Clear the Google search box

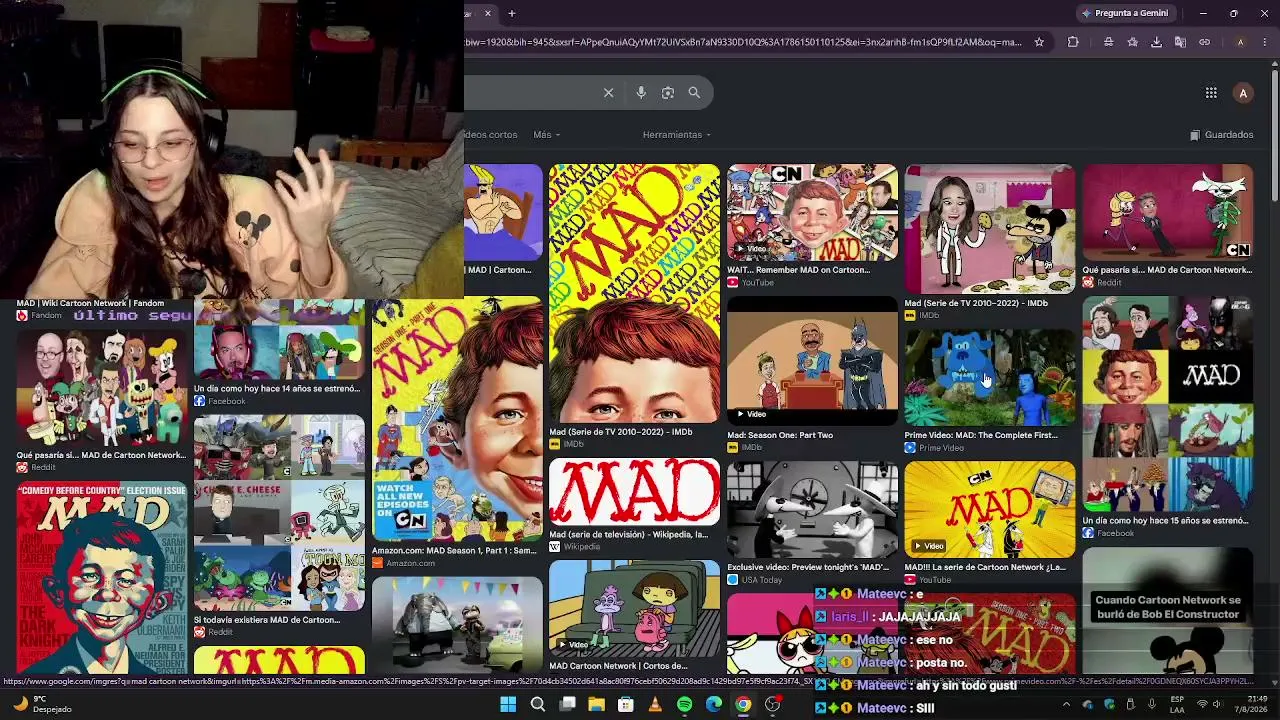(608, 93)
